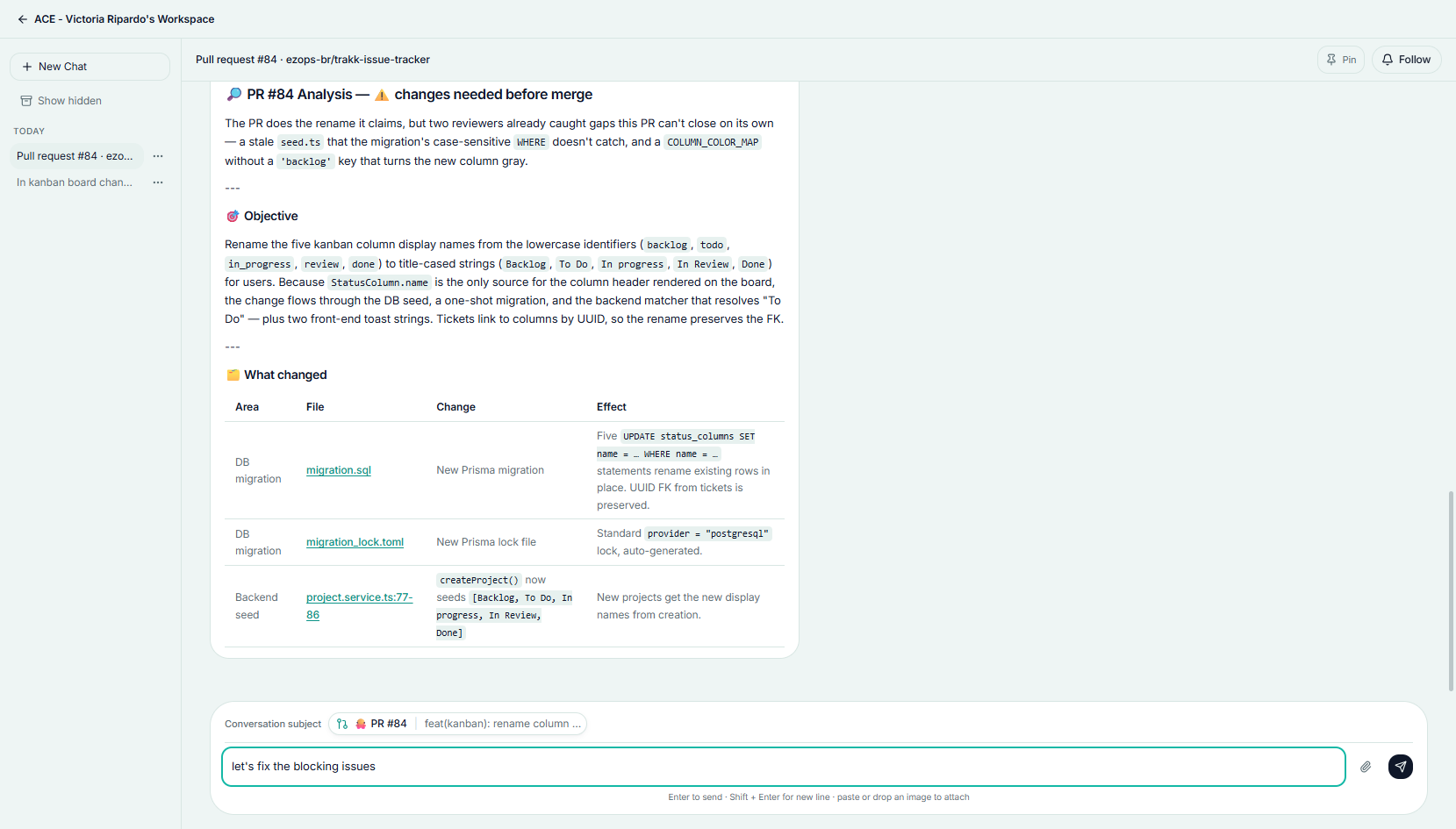Image resolution: width=1456 pixels, height=829 pixels.
Task: Click the 'File' table column header
Action: [x=315, y=407]
